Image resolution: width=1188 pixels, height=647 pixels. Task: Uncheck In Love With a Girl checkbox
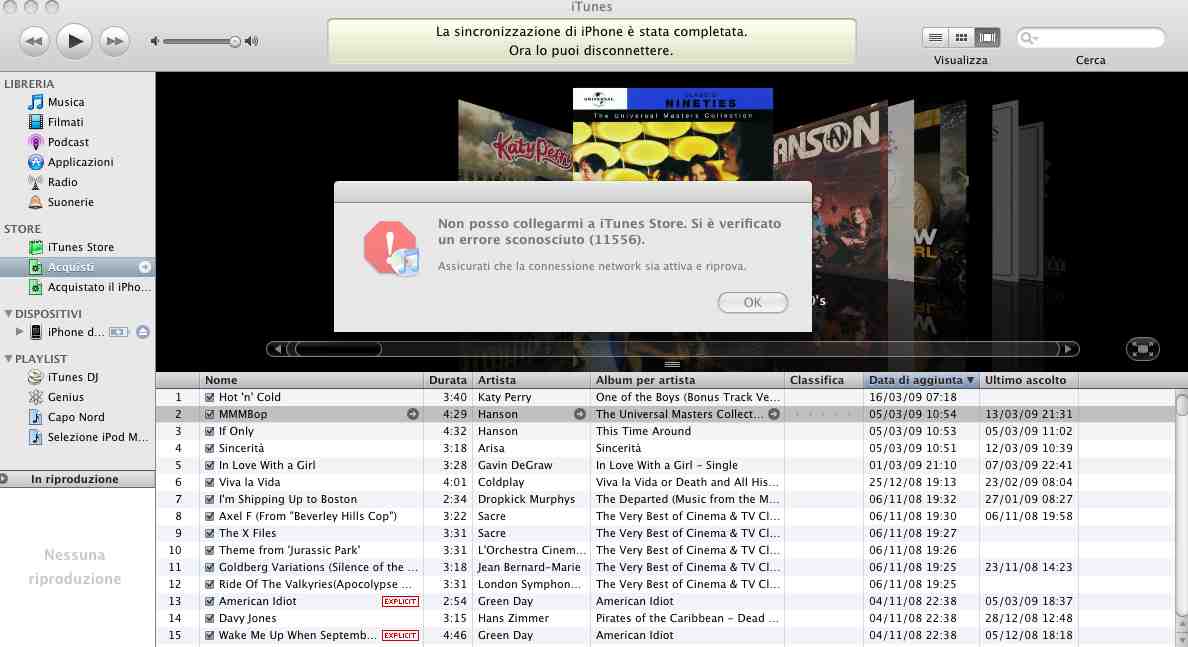click(x=210, y=465)
